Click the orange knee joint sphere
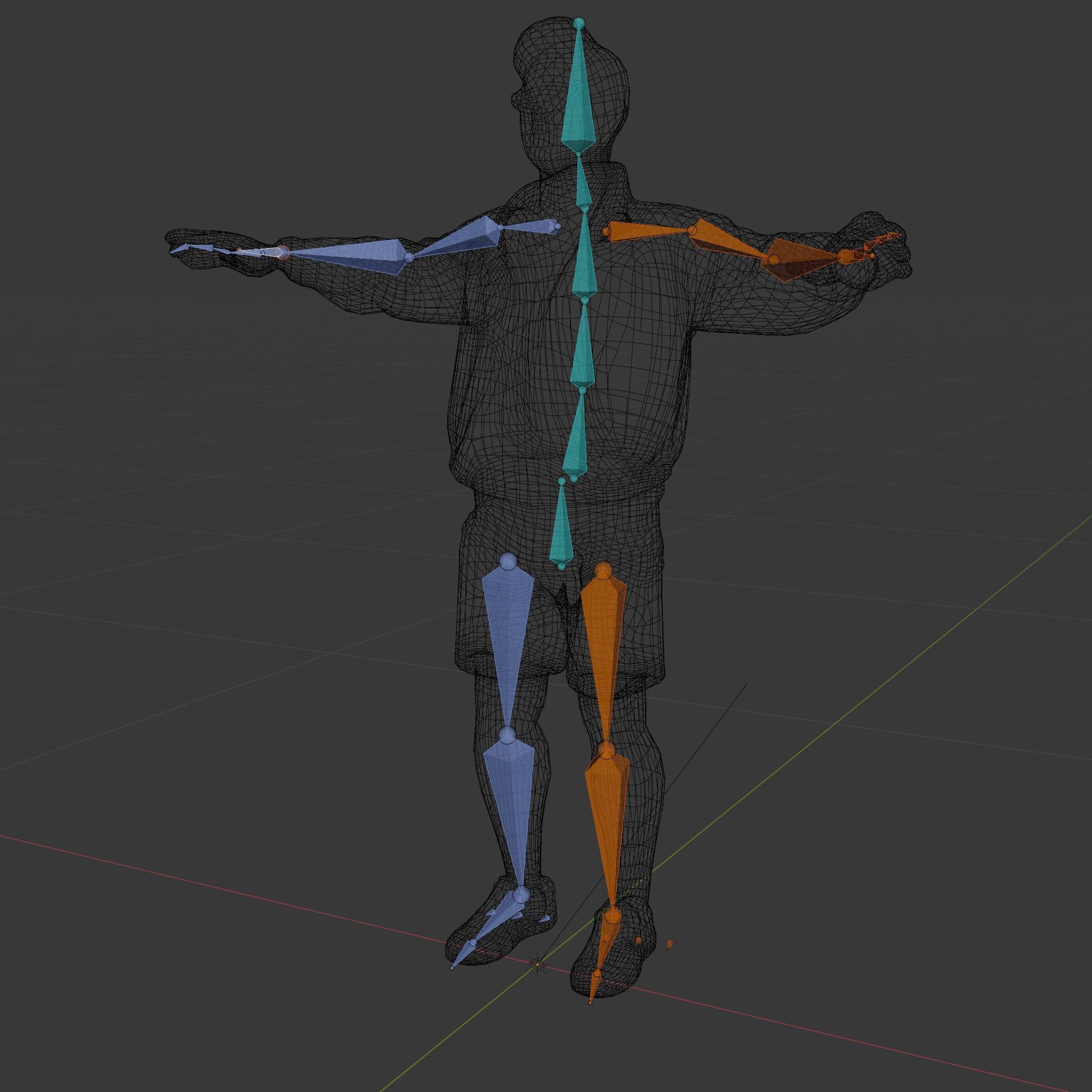Image resolution: width=1092 pixels, height=1092 pixels. (606, 751)
